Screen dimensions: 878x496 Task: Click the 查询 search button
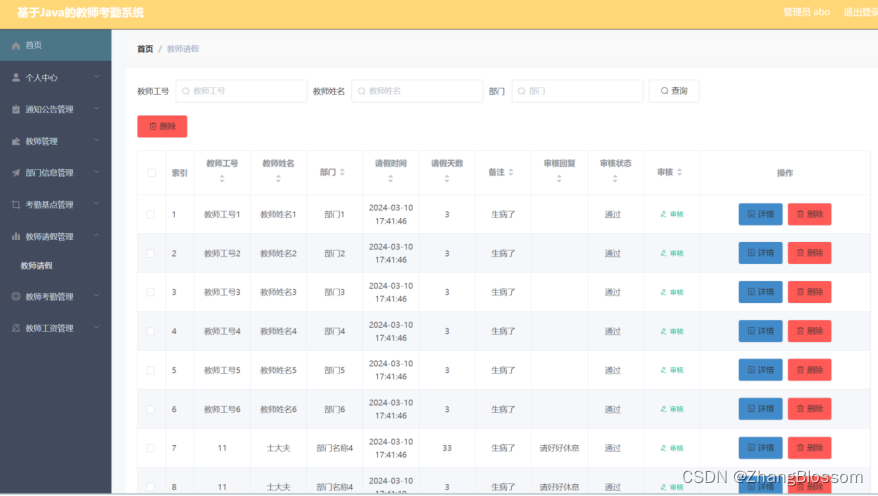(674, 91)
